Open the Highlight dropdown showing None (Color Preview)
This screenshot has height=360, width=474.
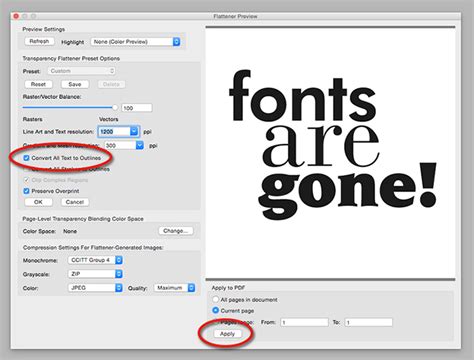point(135,42)
